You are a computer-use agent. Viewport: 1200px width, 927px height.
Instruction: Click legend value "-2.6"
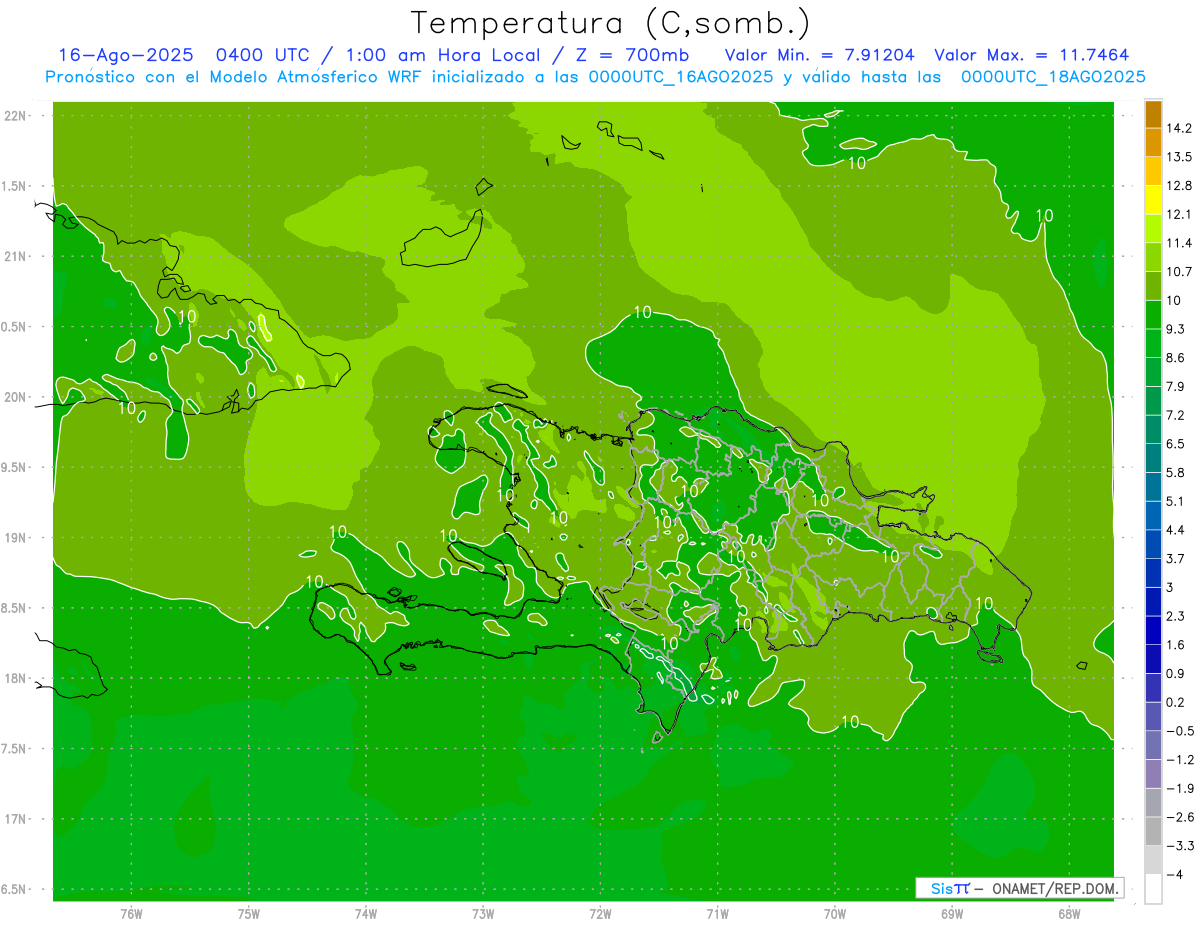point(1180,817)
